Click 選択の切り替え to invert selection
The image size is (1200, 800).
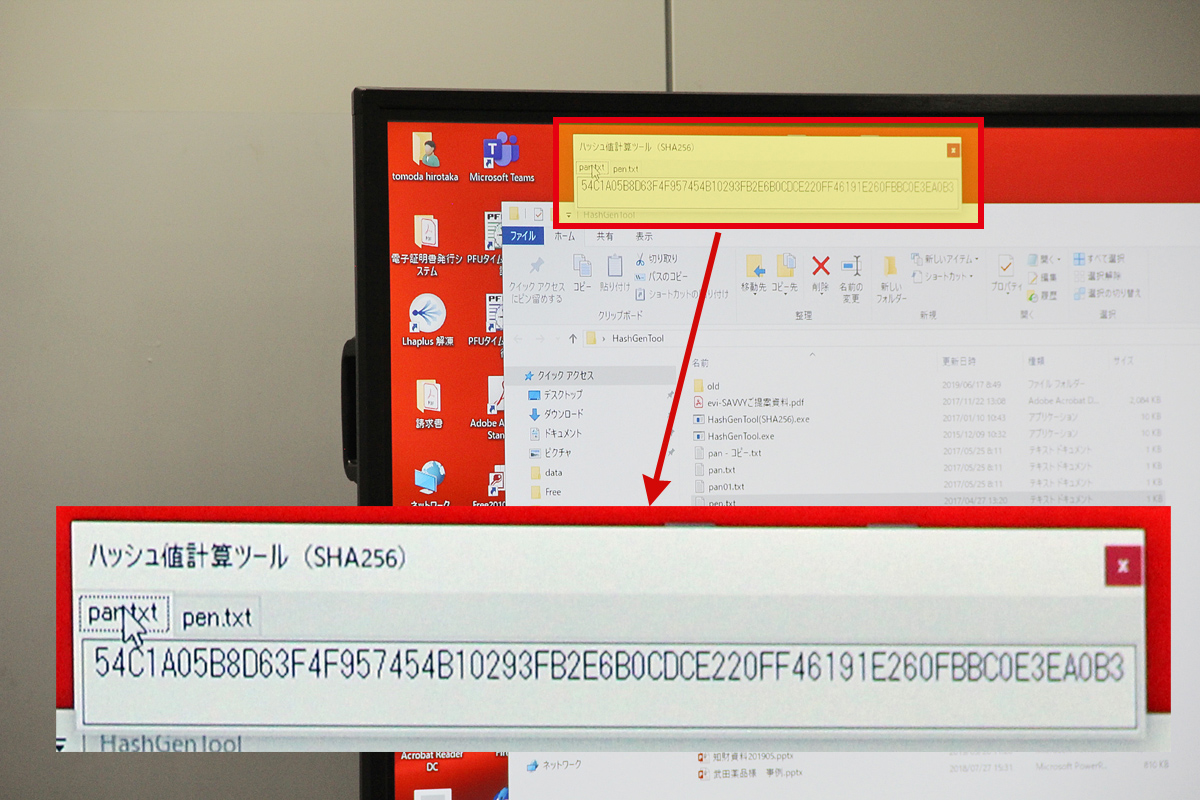tap(1107, 294)
